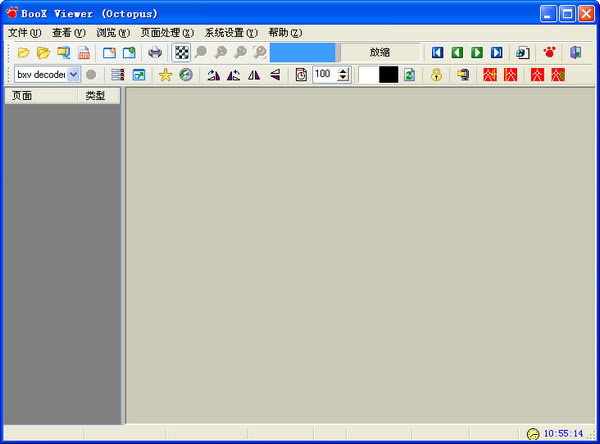
Task: Click the yellow padlock icon
Action: click(x=436, y=75)
